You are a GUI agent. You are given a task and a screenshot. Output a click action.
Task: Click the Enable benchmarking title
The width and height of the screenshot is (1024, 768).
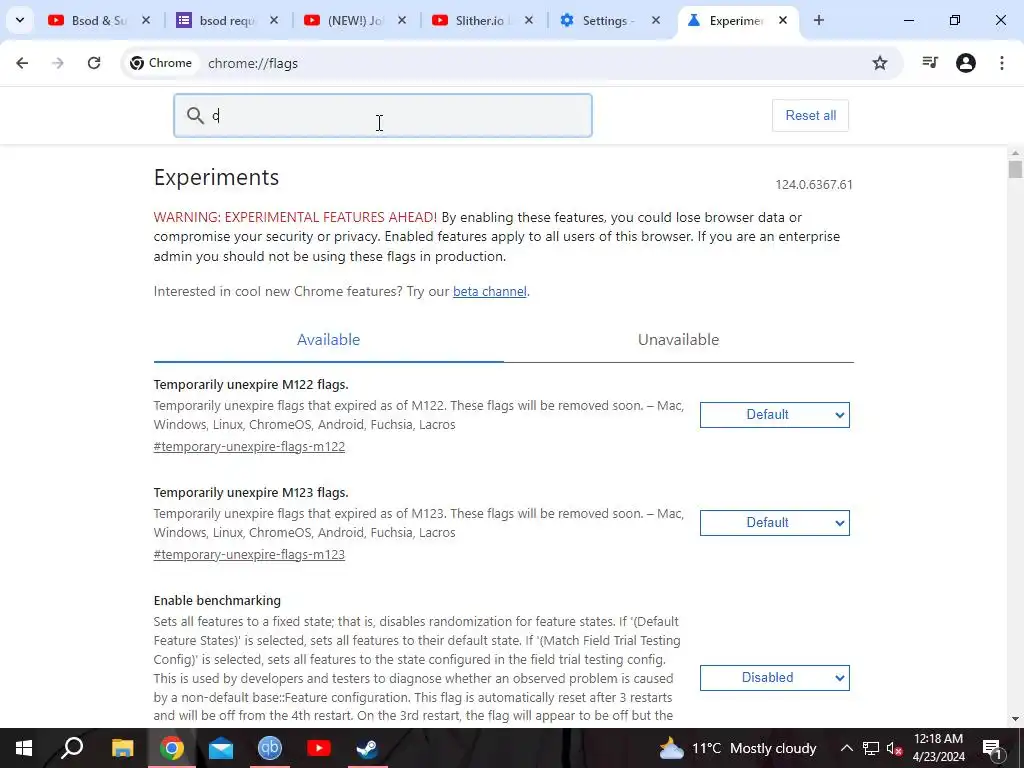click(217, 600)
